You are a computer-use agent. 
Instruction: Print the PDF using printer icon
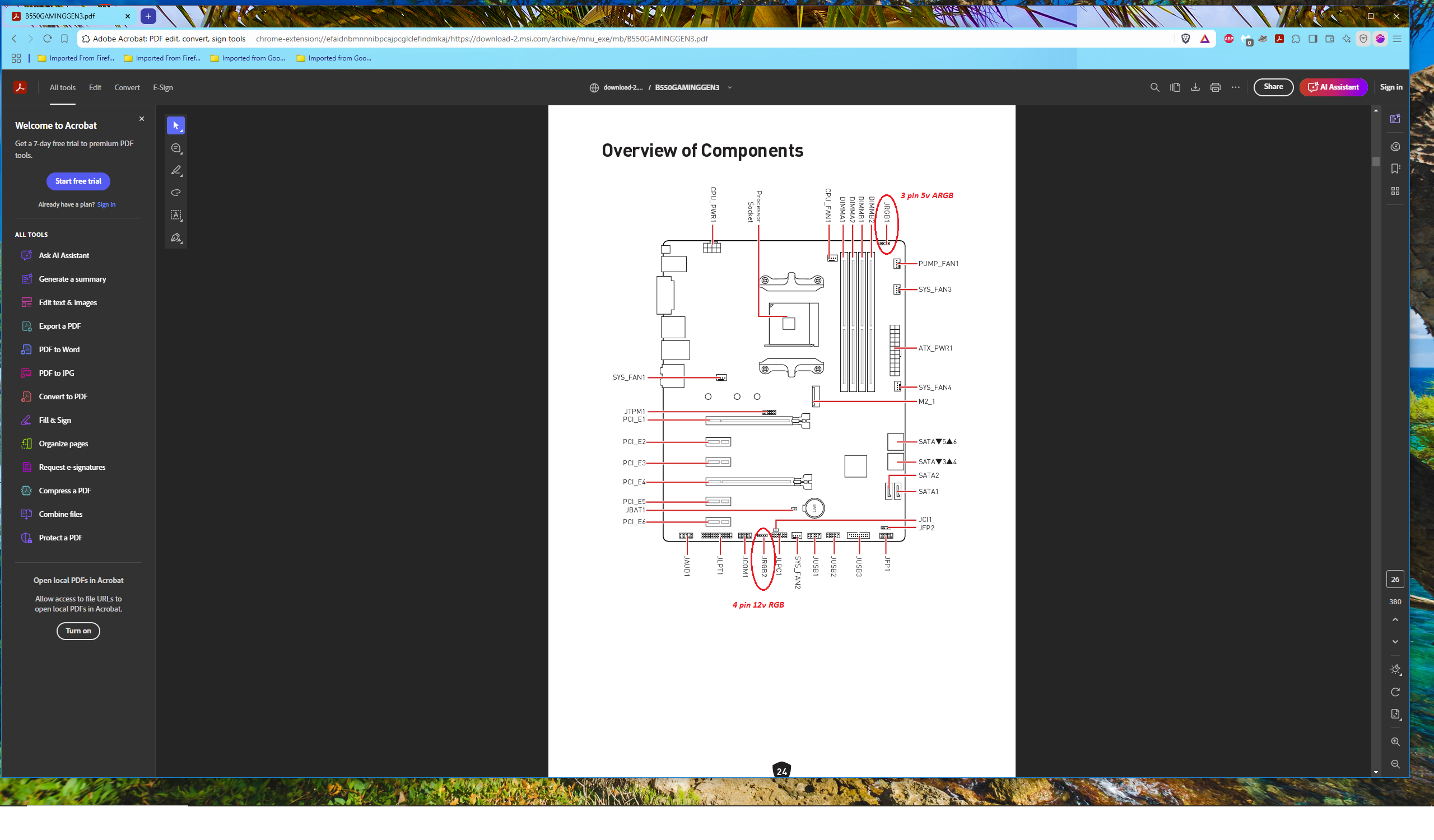click(x=1216, y=87)
